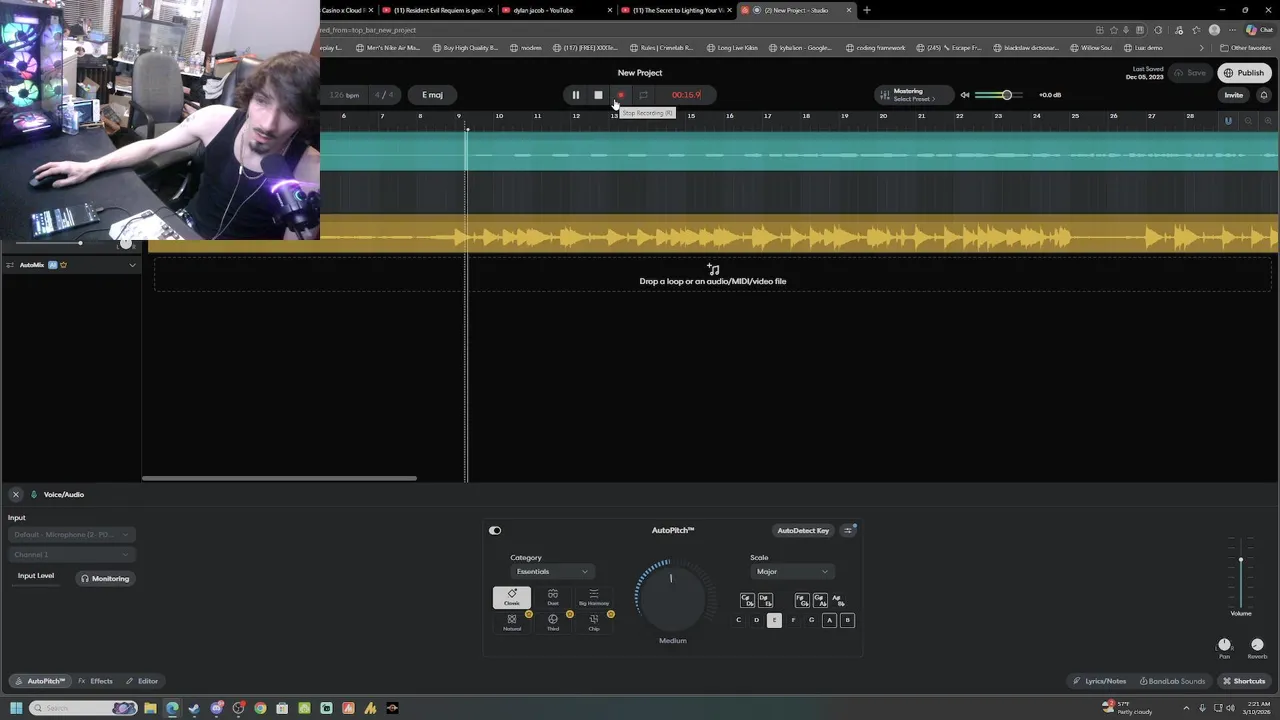Select the Third AutoPitch preset
This screenshot has width=1280, height=720.
tap(553, 621)
